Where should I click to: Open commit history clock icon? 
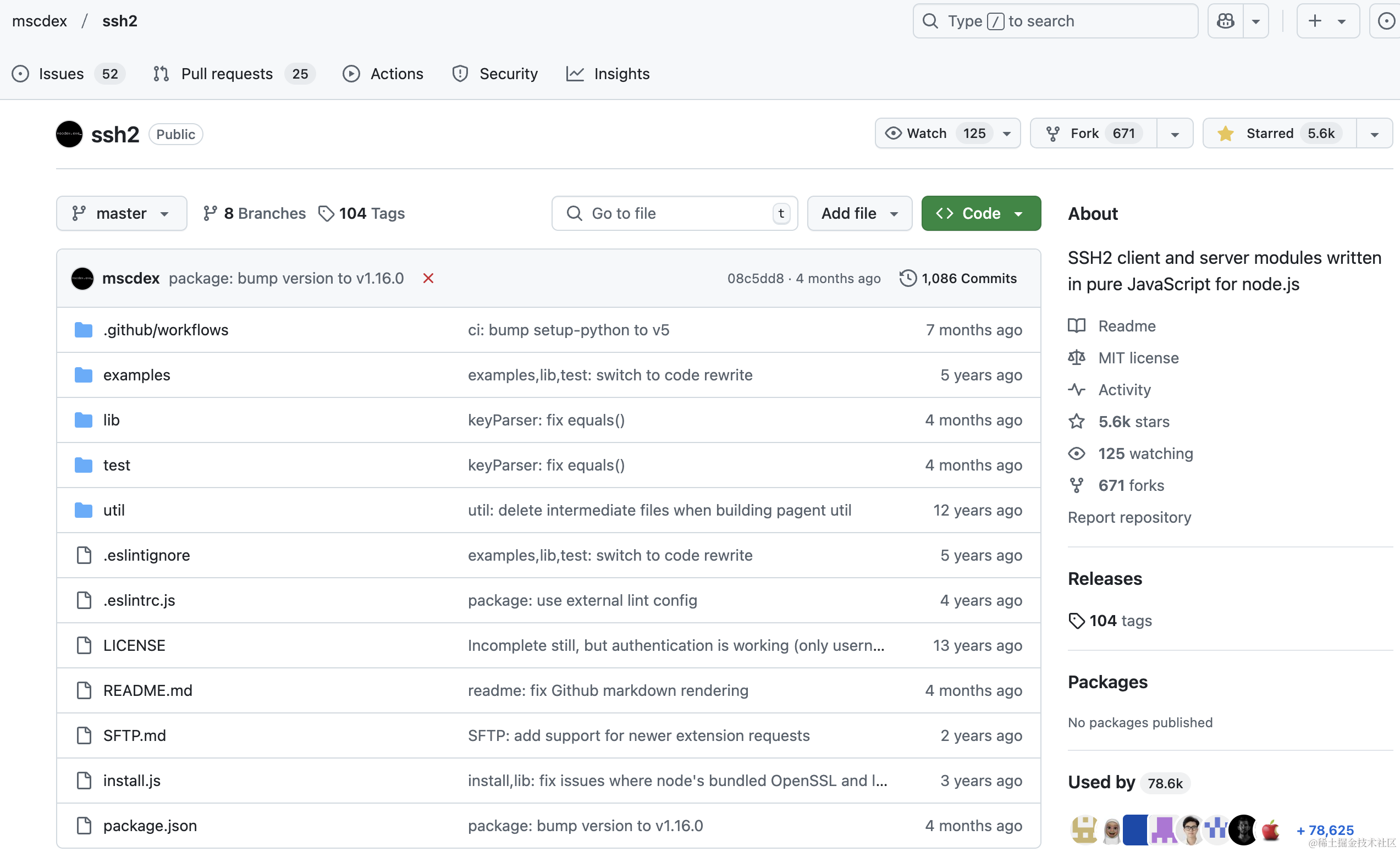(x=907, y=278)
